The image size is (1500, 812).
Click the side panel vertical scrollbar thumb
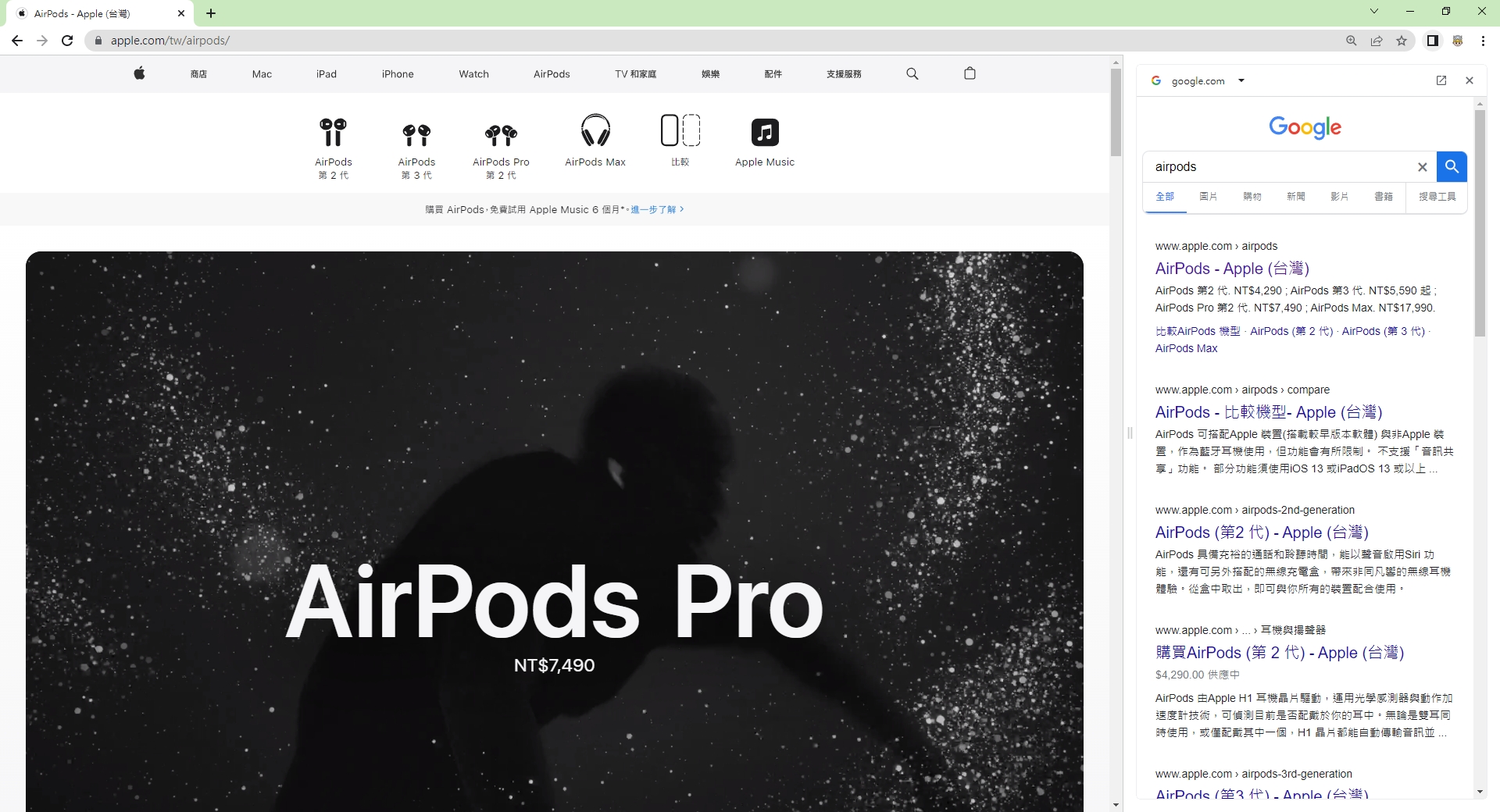pos(1480,223)
